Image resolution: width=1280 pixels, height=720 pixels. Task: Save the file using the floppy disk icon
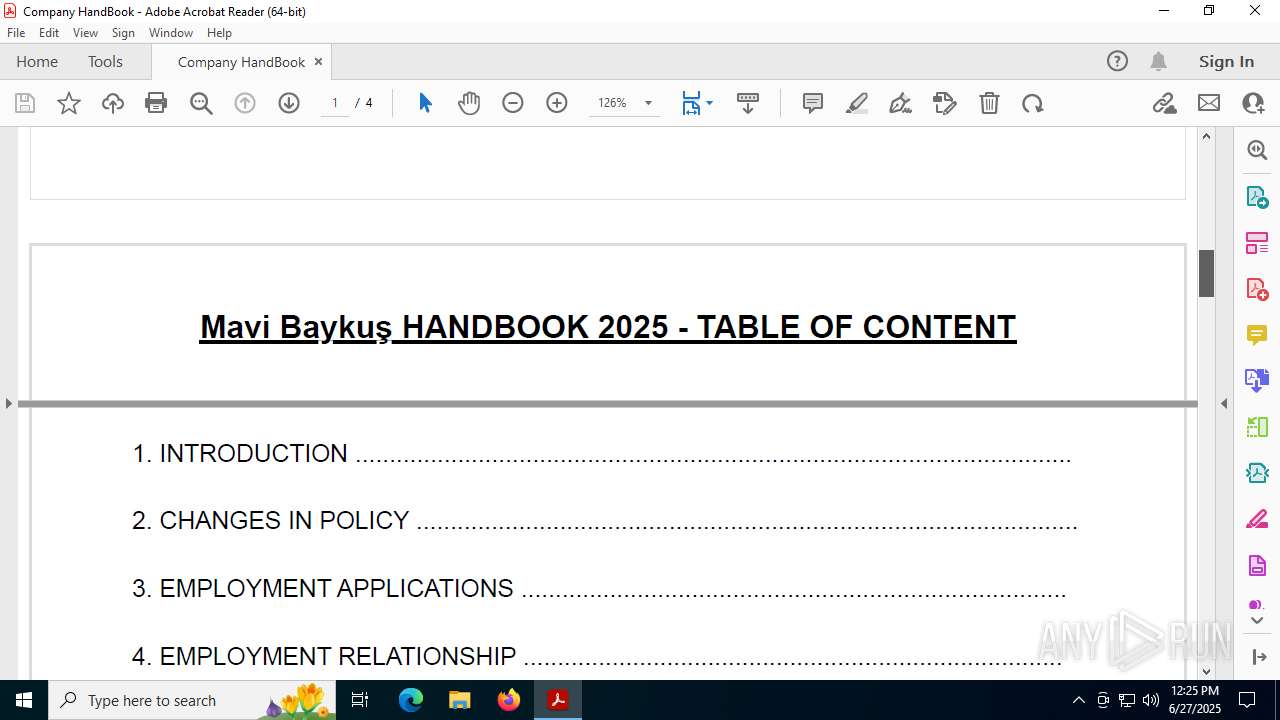pyautogui.click(x=25, y=103)
